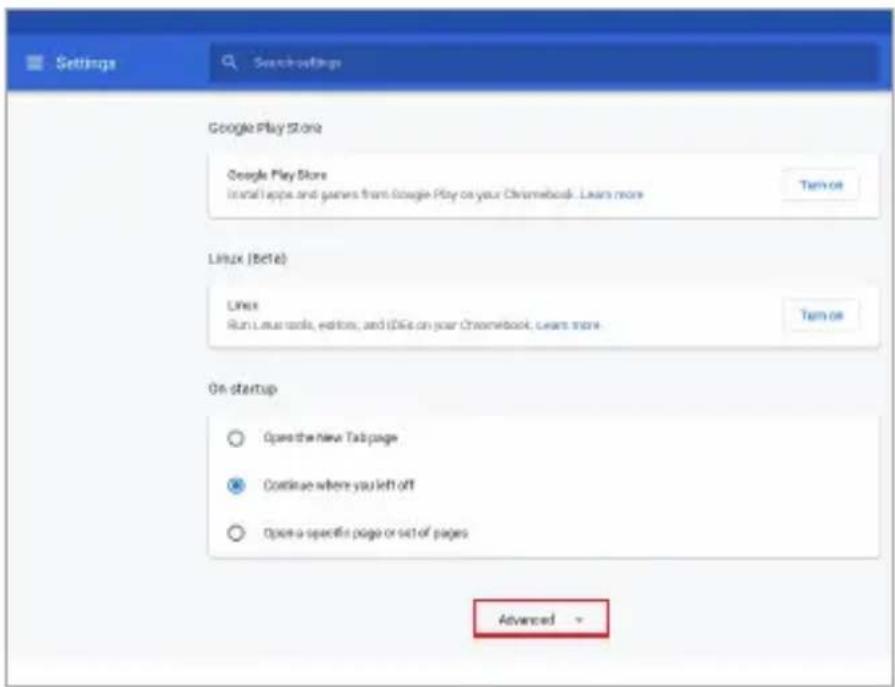Focus the Search settings field
Viewport: 895px width, 687px height.
(x=543, y=63)
